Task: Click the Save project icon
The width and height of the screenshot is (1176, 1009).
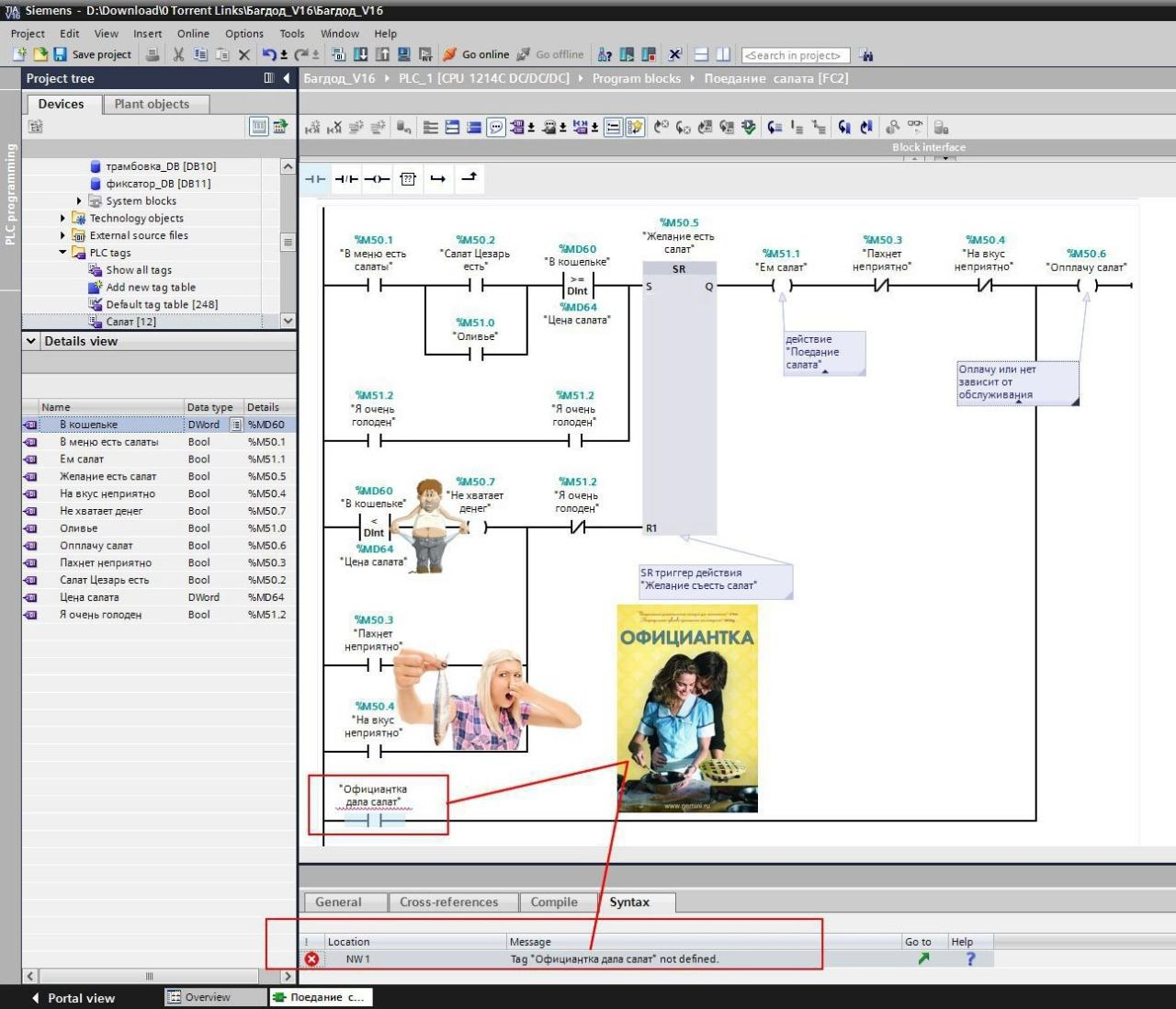Action: point(61,55)
